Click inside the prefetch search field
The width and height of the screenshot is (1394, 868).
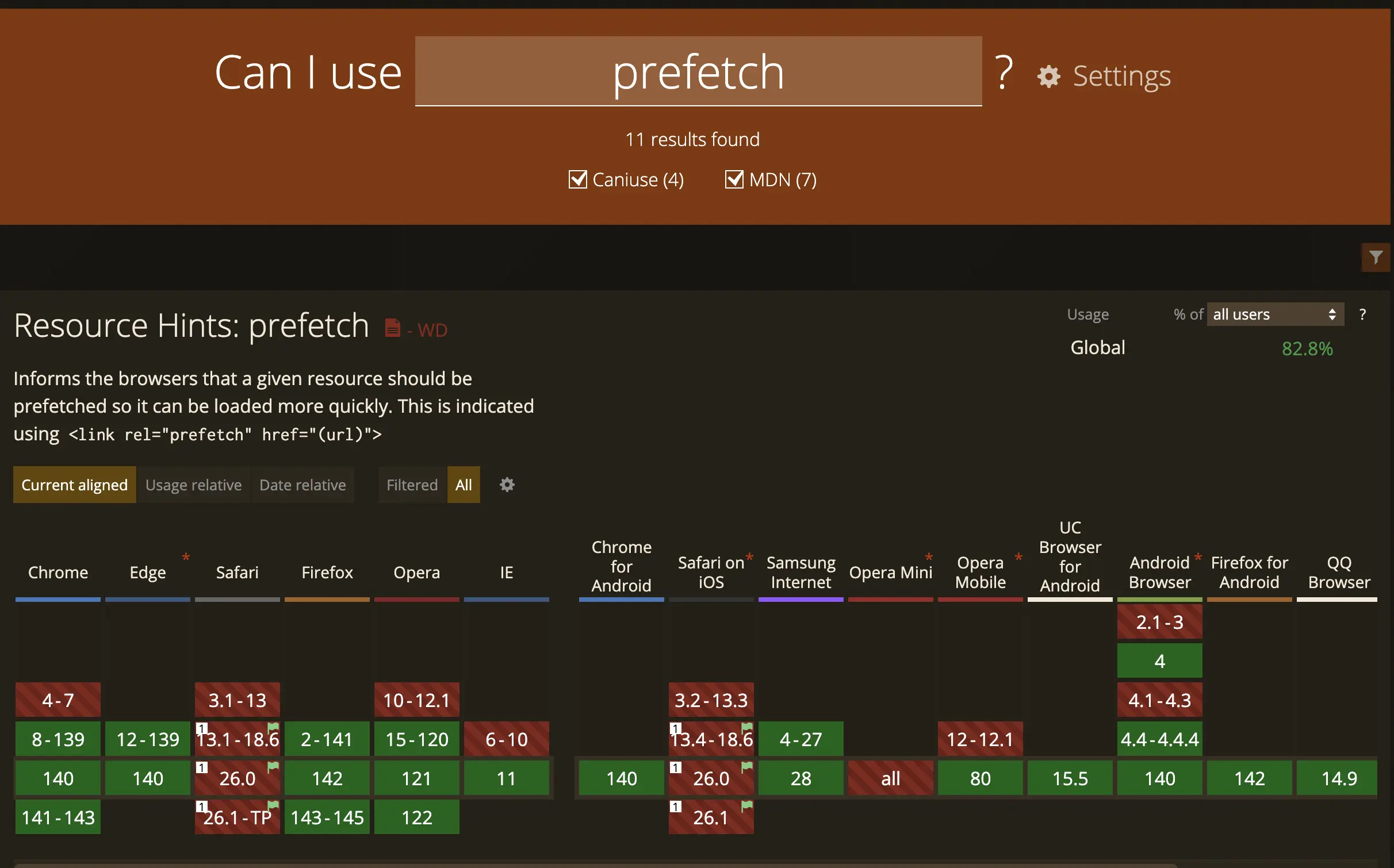(698, 72)
